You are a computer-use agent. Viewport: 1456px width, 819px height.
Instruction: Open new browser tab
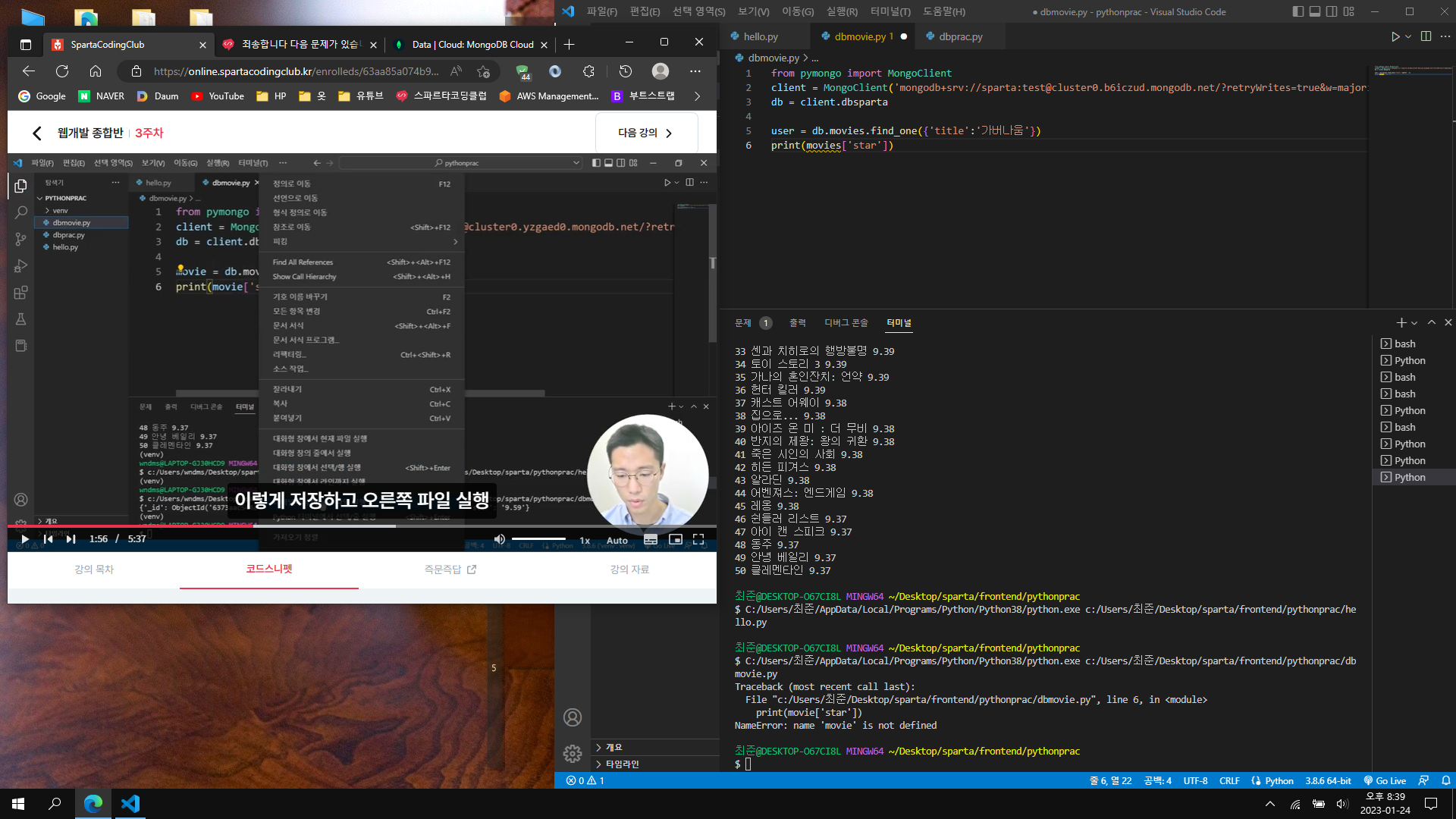pos(569,45)
